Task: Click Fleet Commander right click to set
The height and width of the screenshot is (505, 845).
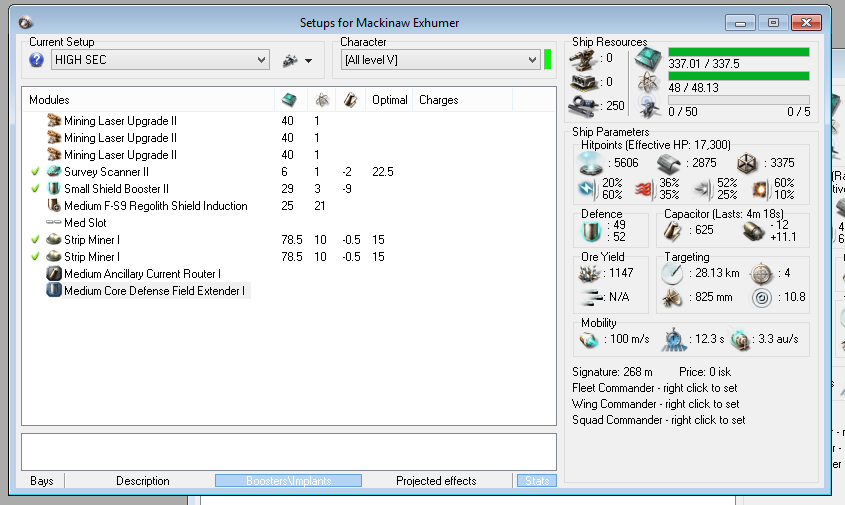Action: pyautogui.click(x=654, y=388)
